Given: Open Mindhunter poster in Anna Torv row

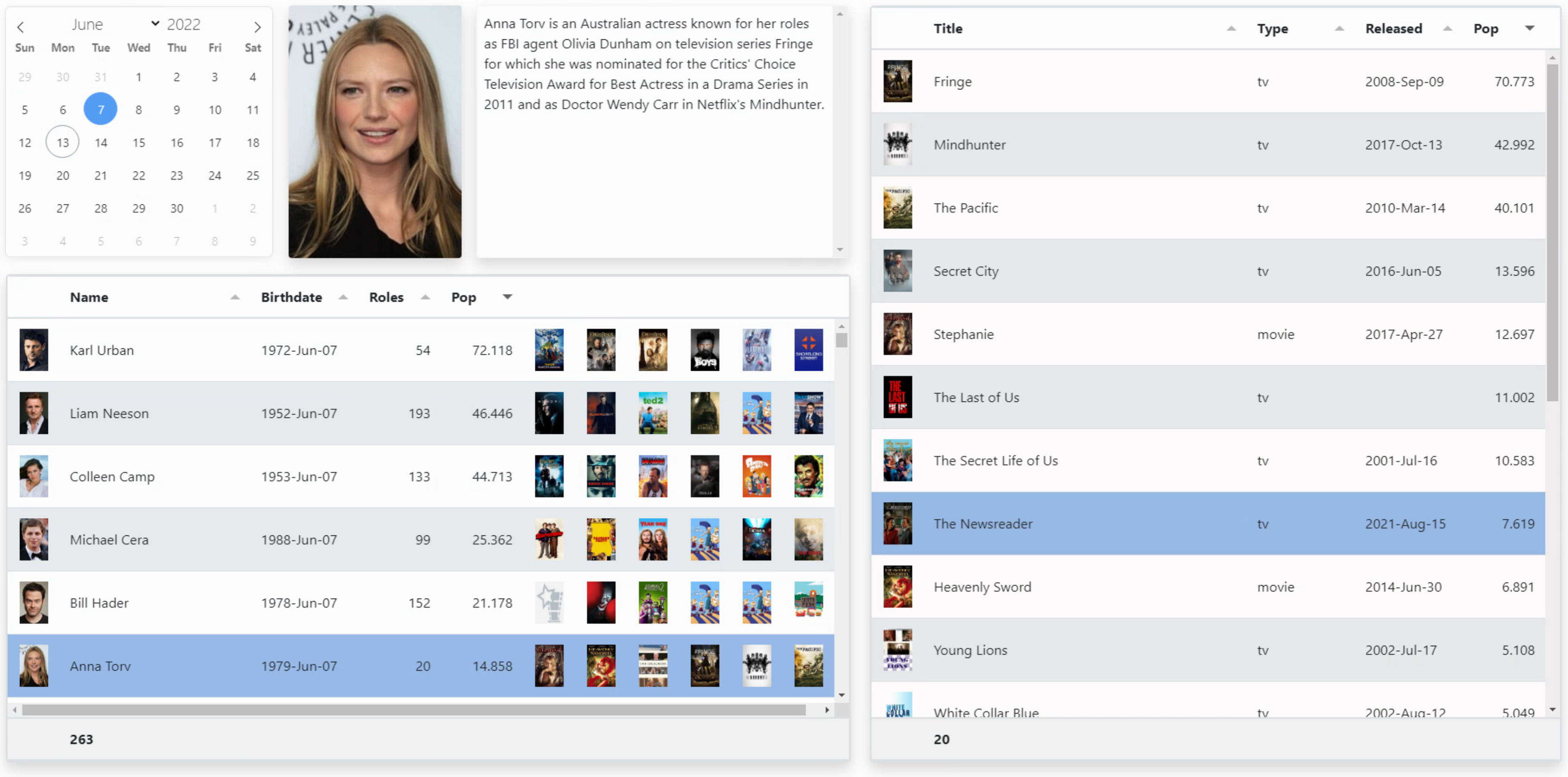Looking at the screenshot, I should click(x=757, y=666).
